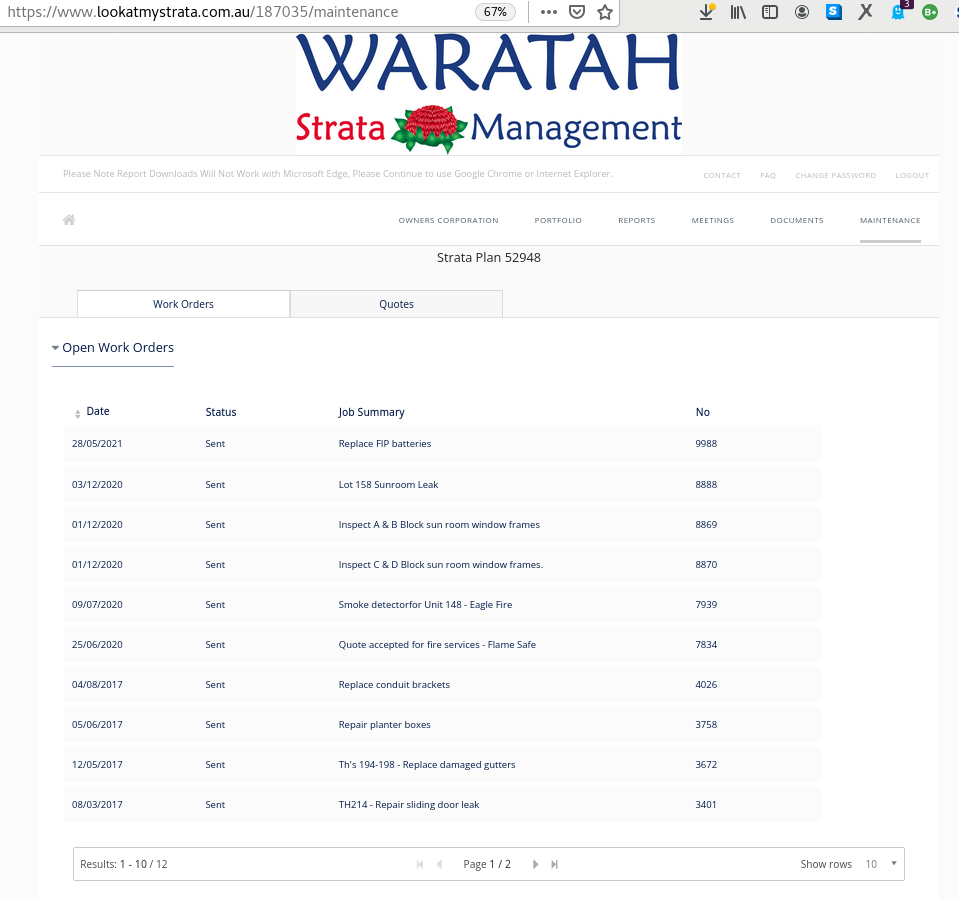Open the Flame Safe fire services job

pyautogui.click(x=437, y=644)
